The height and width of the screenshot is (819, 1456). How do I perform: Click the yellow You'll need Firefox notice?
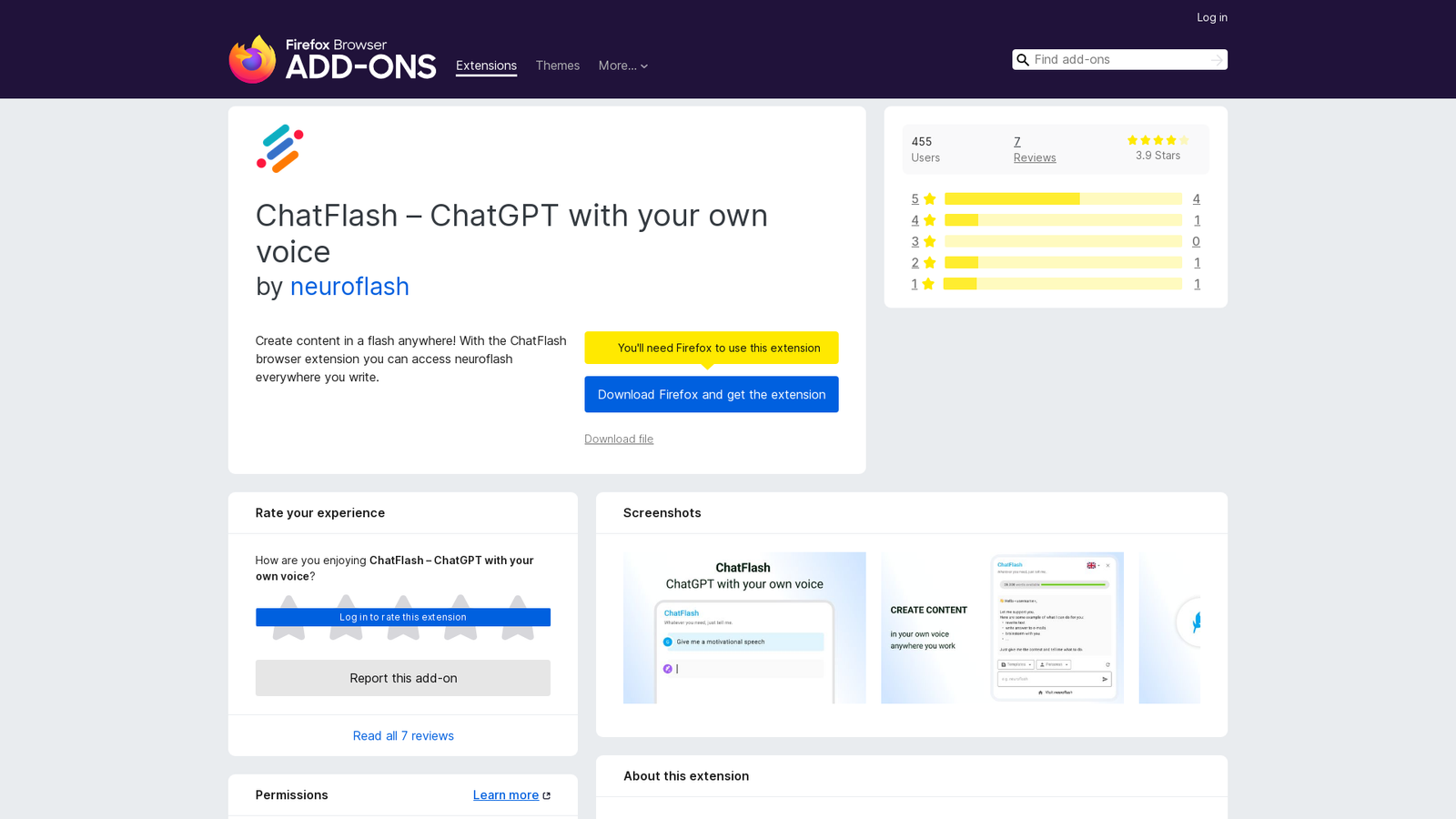tap(712, 348)
